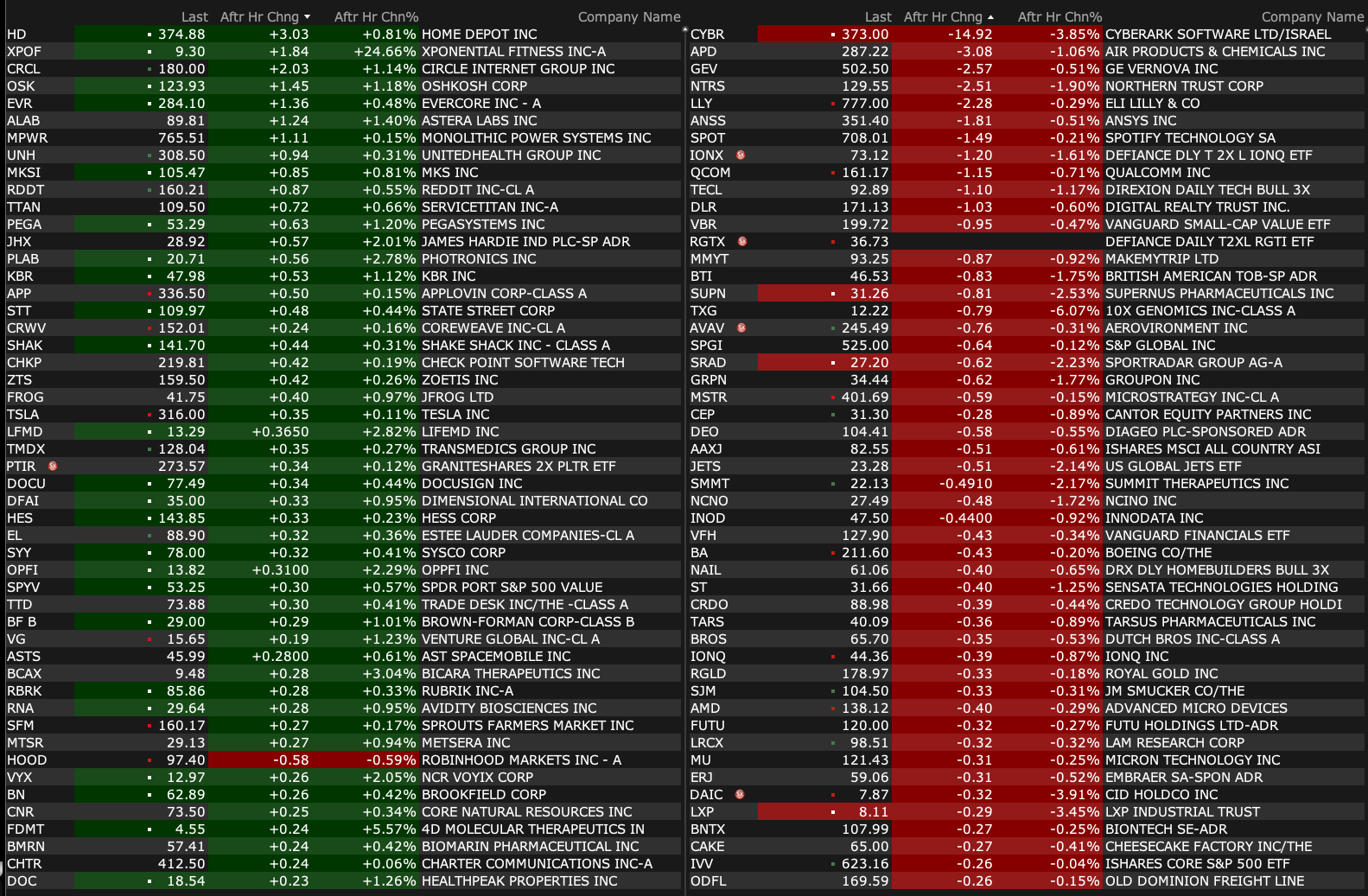The height and width of the screenshot is (896, 1368).
Task: Click the ascending sort arrow in right panel header
Action: pyautogui.click(x=990, y=17)
